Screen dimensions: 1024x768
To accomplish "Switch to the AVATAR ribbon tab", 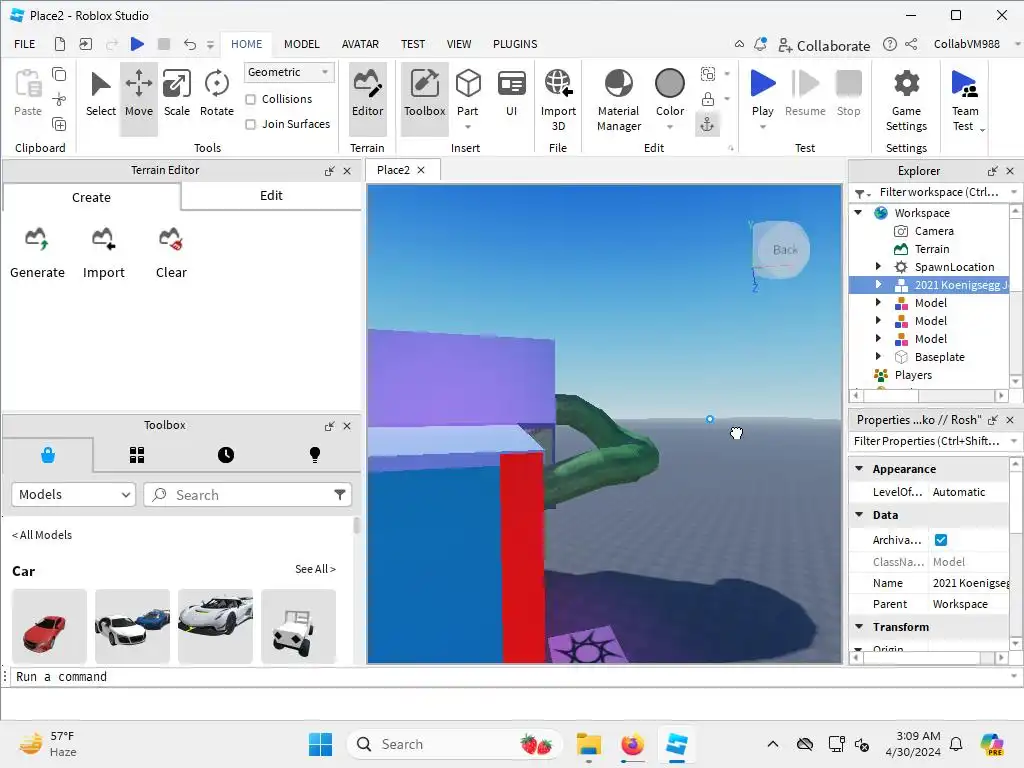I will click(x=360, y=44).
